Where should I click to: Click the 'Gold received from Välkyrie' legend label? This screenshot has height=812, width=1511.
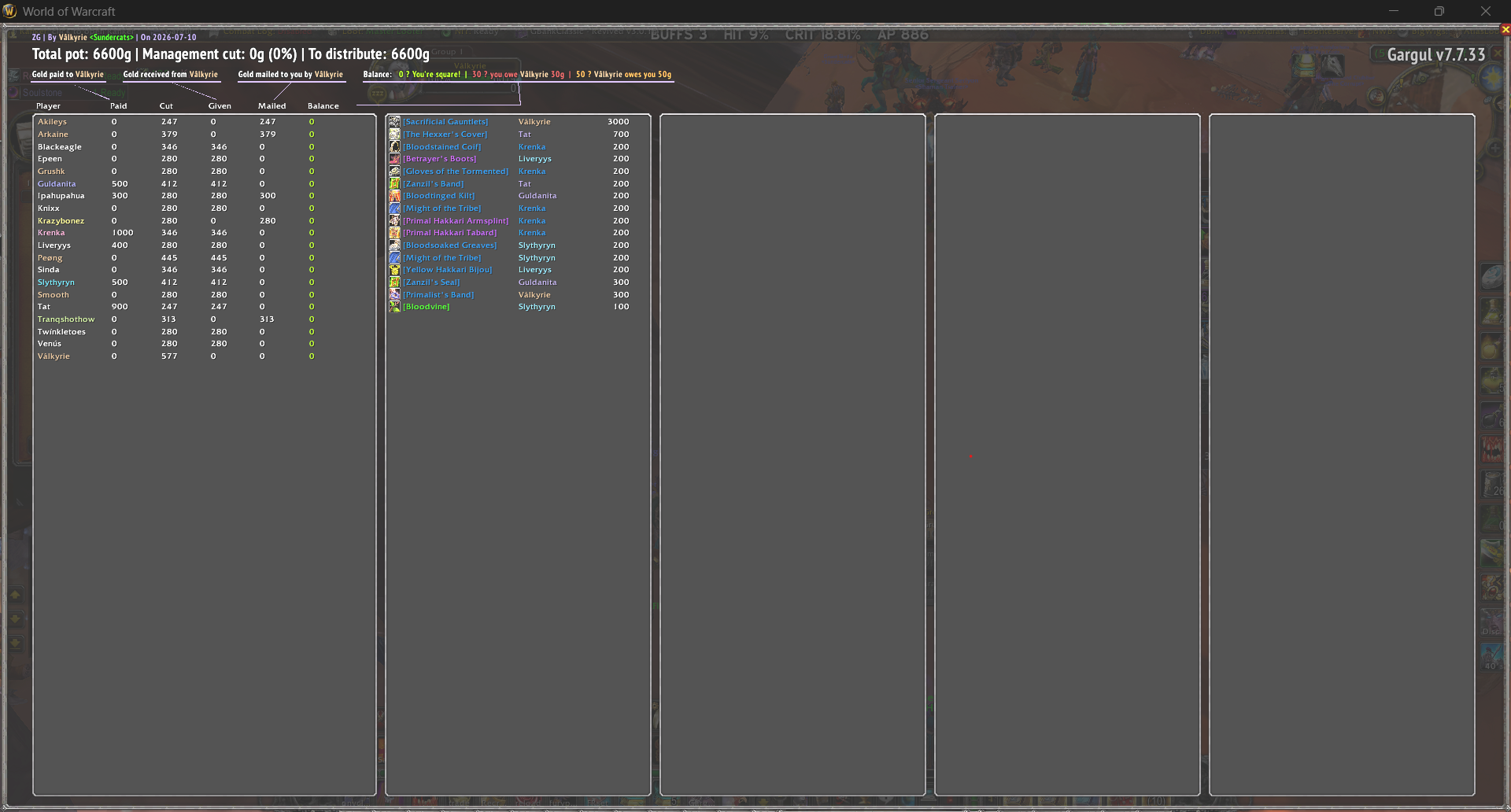(171, 75)
